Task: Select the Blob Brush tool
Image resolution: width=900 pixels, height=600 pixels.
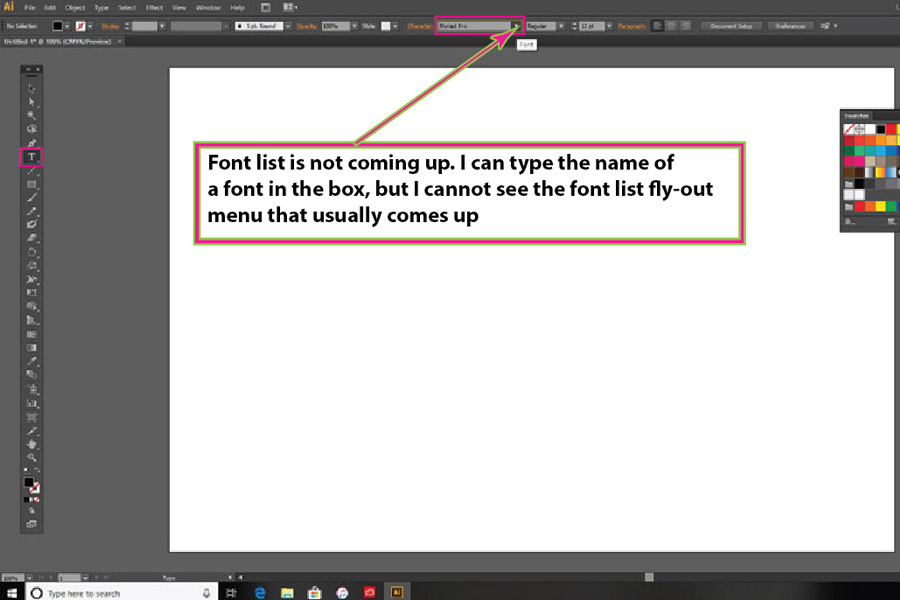Action: coord(32,224)
